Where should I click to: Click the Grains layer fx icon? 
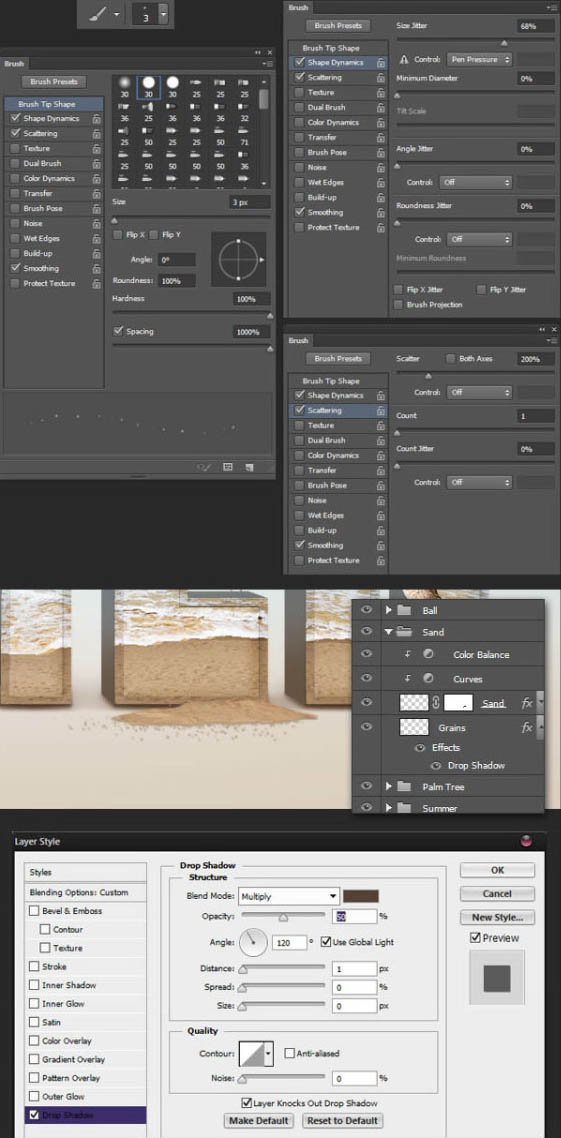(x=527, y=727)
